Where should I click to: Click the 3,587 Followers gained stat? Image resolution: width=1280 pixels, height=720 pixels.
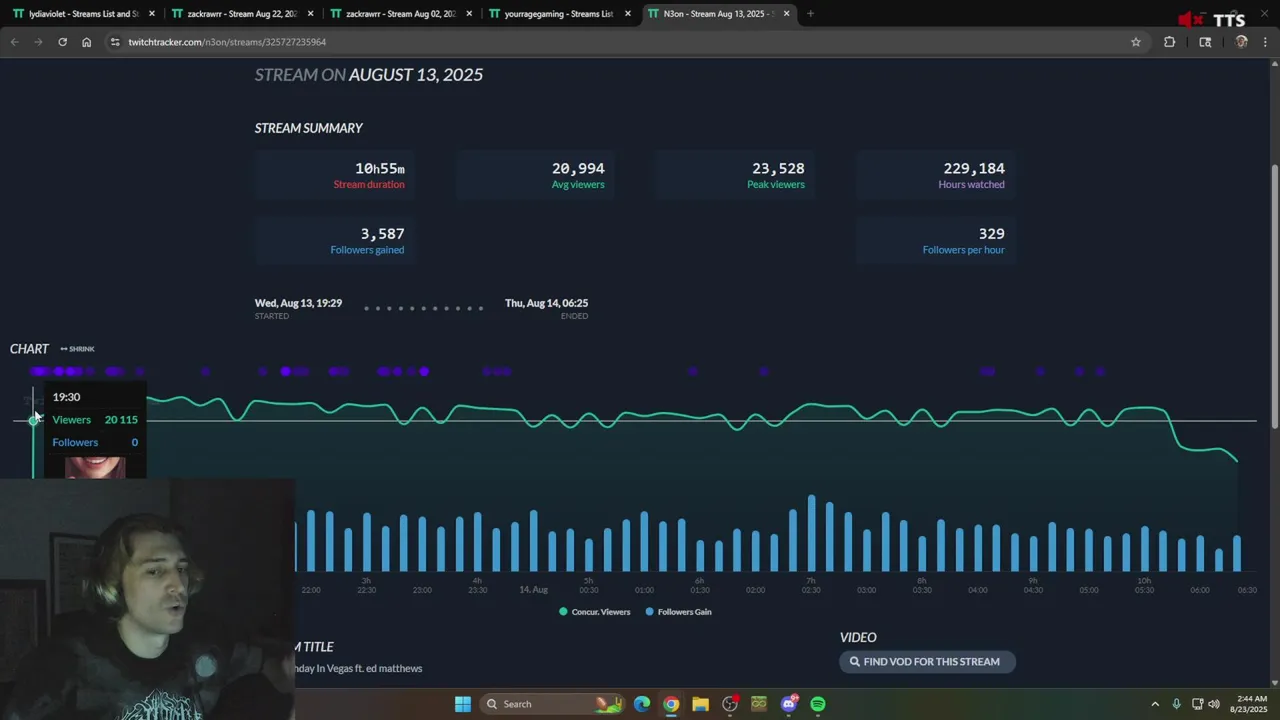tap(335, 240)
